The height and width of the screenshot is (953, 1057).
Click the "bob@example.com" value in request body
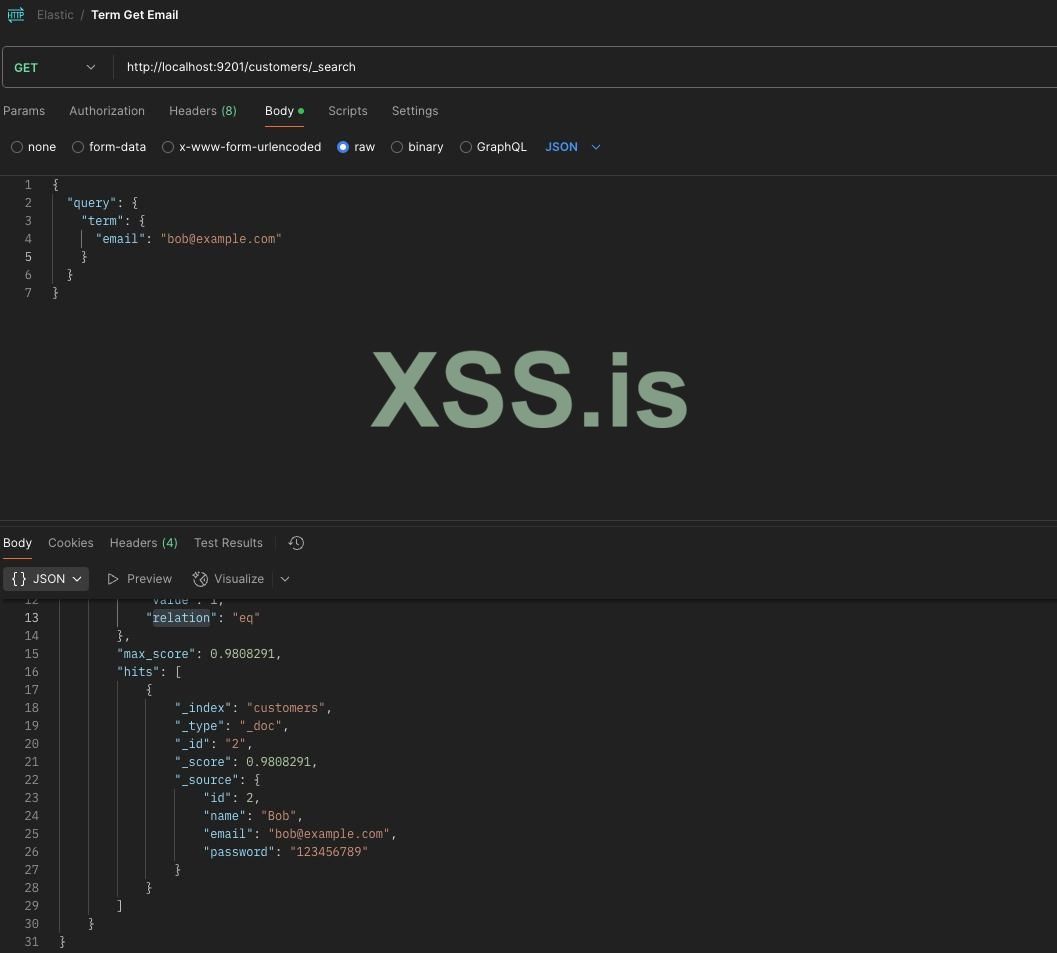point(221,239)
